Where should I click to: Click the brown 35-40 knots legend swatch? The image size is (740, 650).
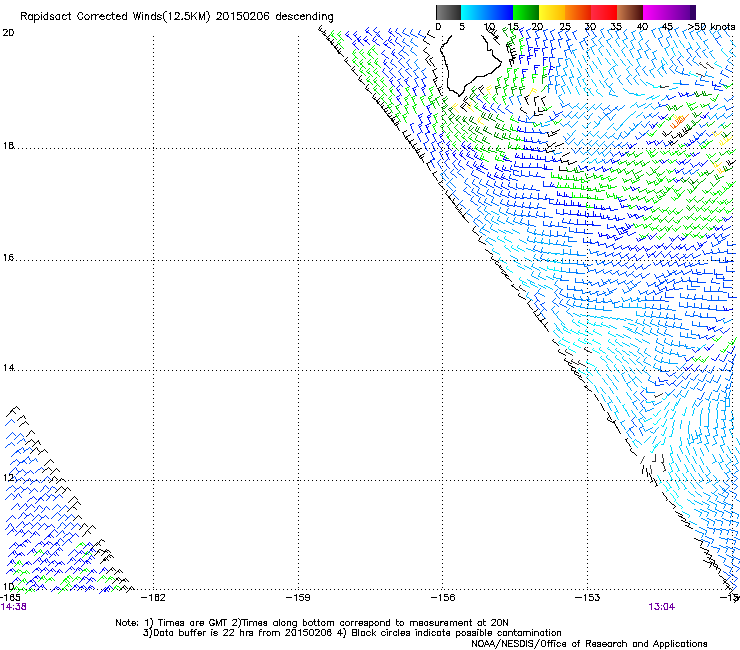pyautogui.click(x=630, y=12)
